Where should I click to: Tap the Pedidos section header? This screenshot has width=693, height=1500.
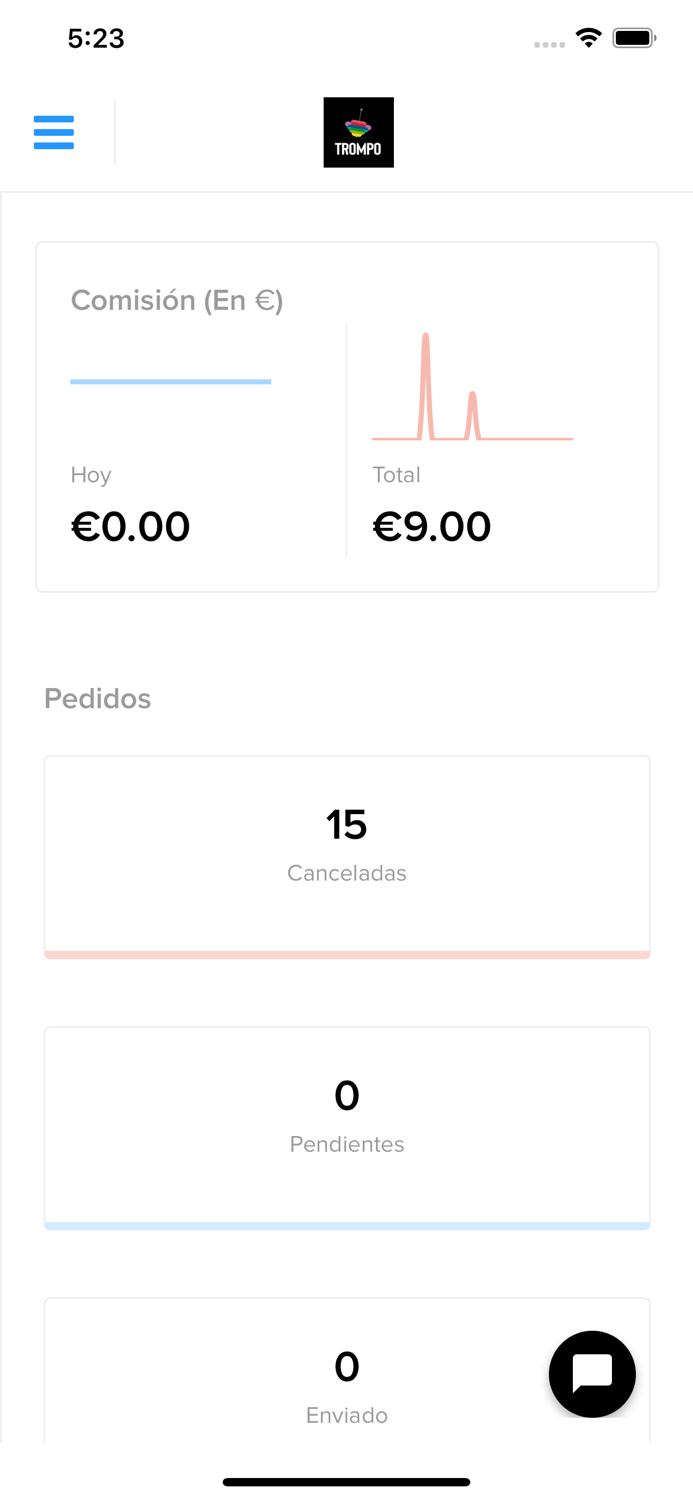(97, 698)
